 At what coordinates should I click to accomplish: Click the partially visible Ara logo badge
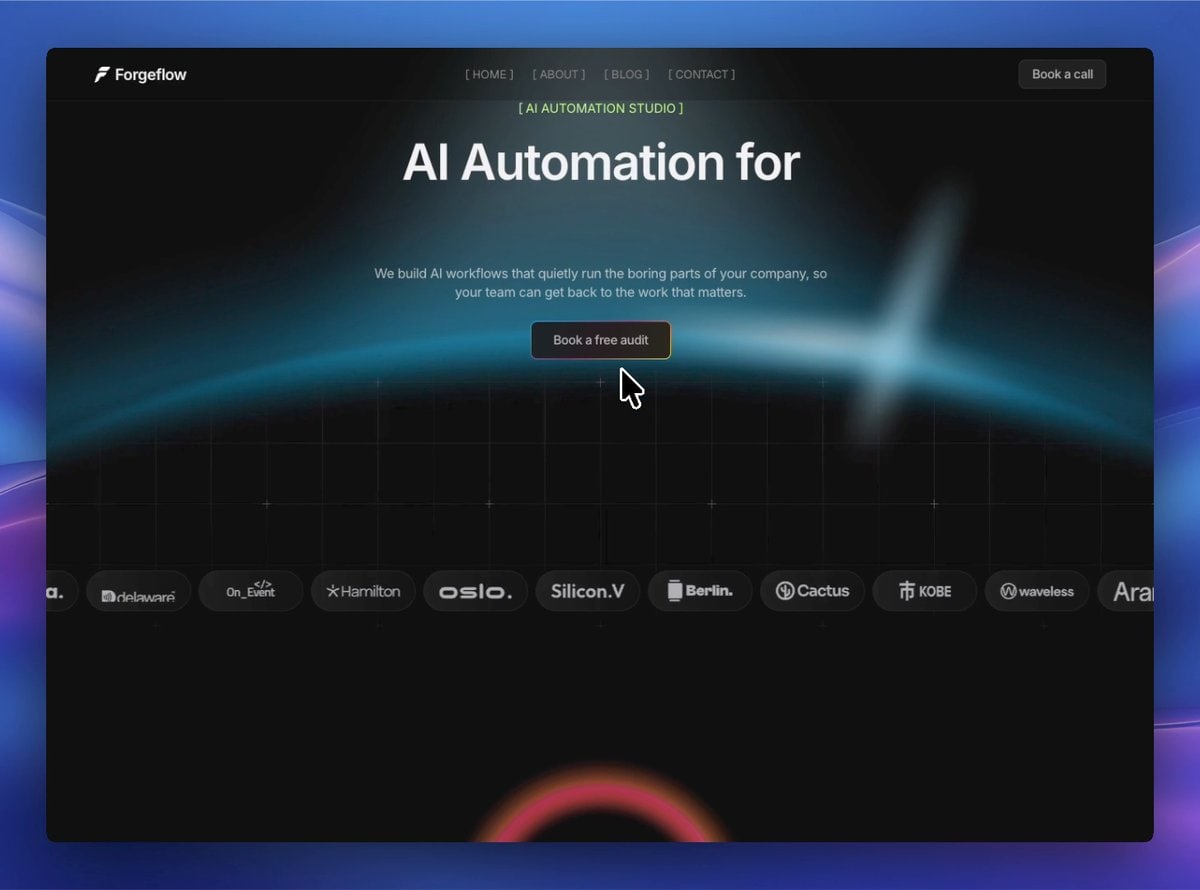[1127, 591]
